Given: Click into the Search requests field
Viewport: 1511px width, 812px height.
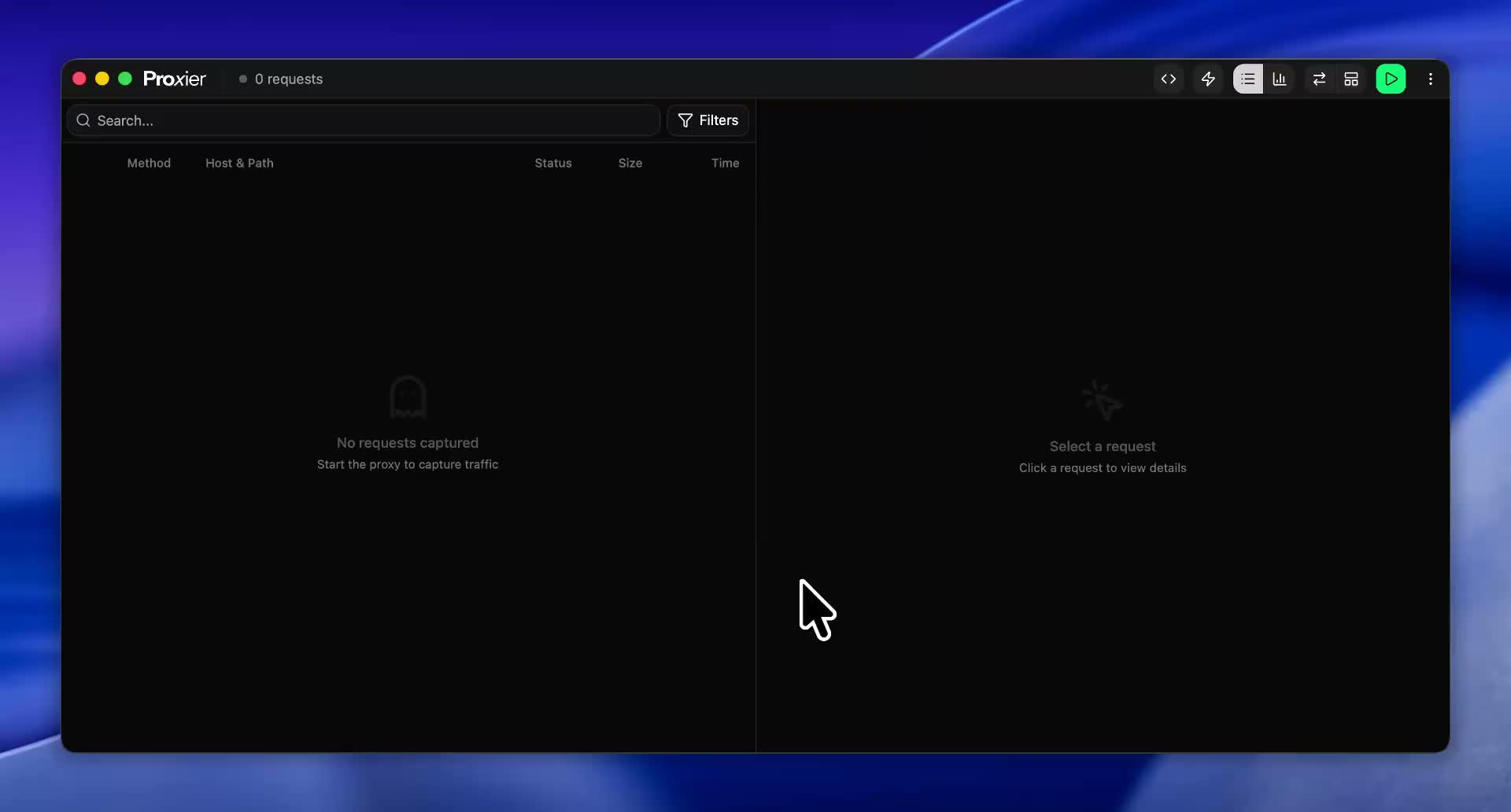Looking at the screenshot, I should 370,120.
